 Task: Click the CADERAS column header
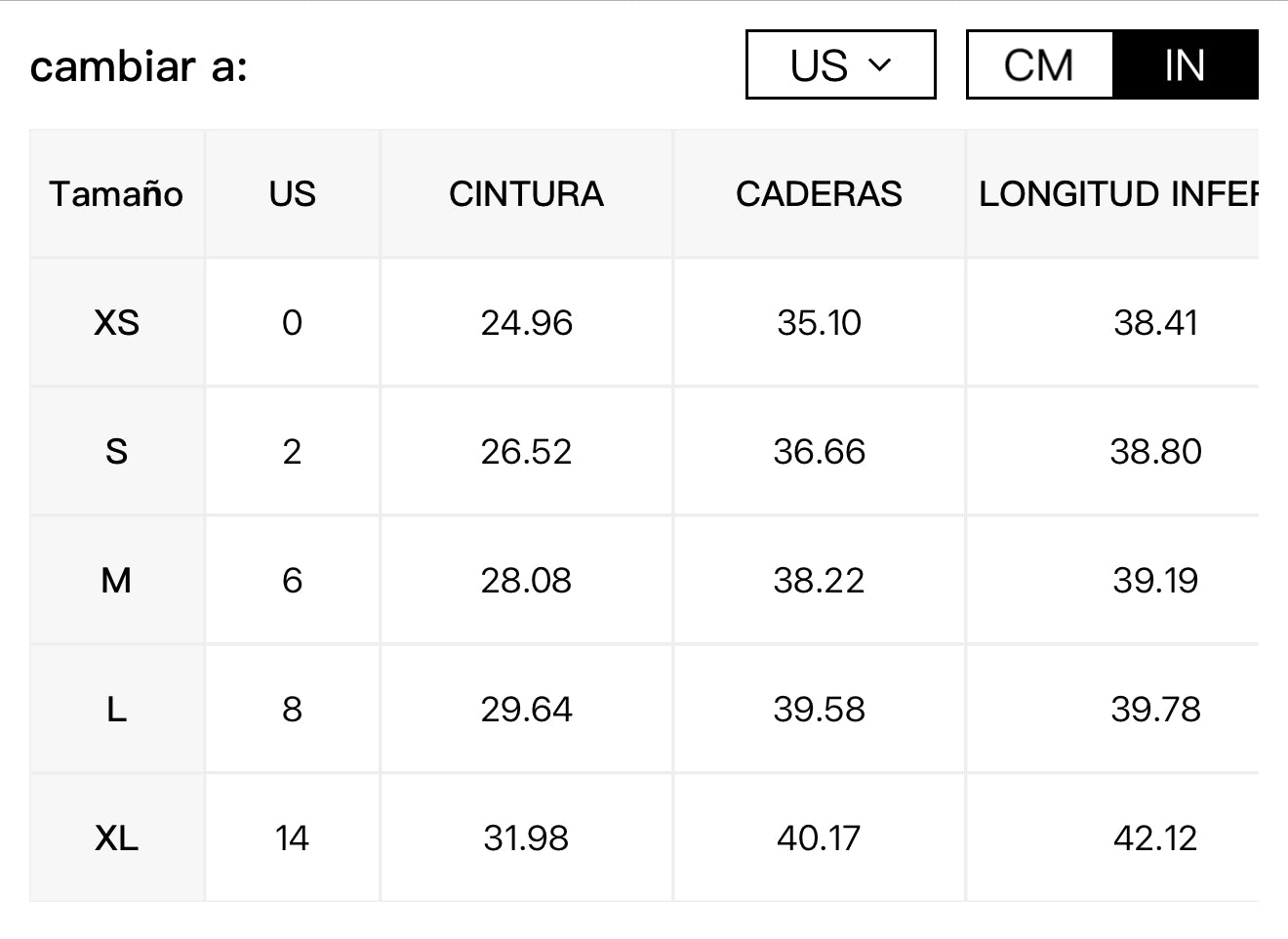(x=819, y=193)
